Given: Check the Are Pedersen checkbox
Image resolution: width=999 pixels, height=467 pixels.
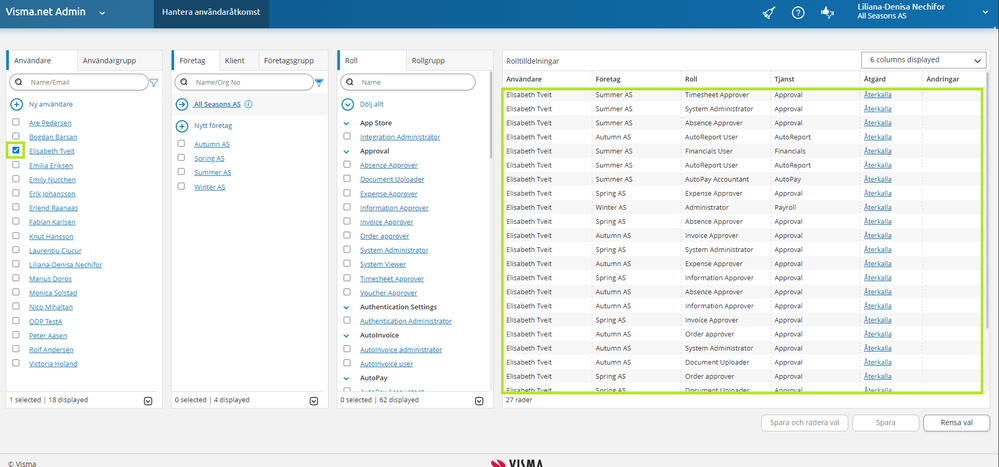Looking at the screenshot, I should [x=16, y=122].
